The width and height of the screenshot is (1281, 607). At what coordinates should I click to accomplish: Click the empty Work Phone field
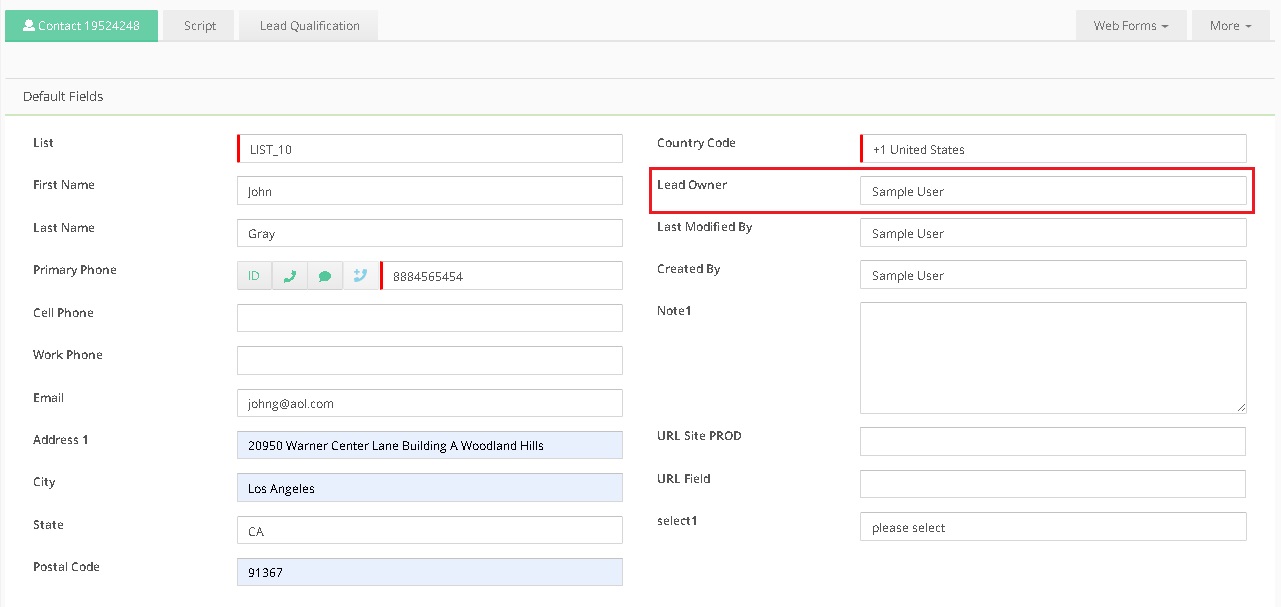point(430,360)
